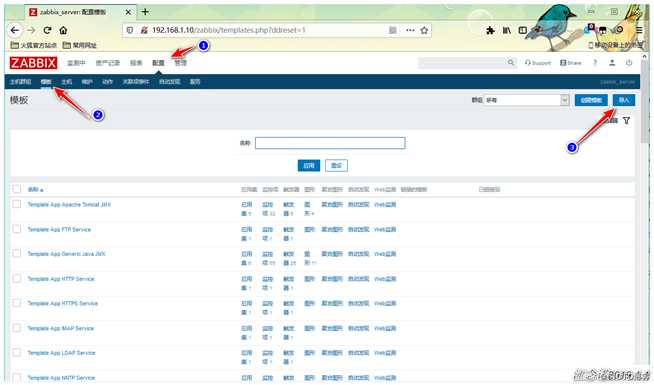The height and width of the screenshot is (385, 654).
Task: Open the extensions puzzle-piece icon
Action: coord(490,30)
